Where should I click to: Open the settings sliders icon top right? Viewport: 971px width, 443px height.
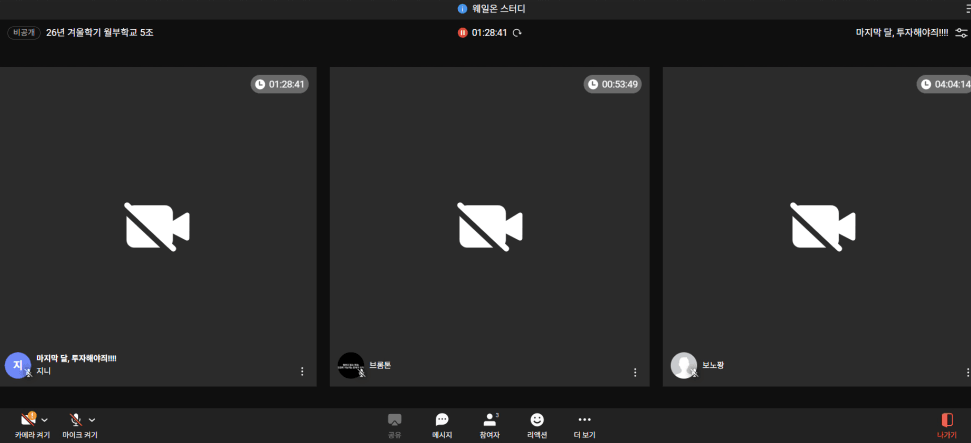[961, 33]
